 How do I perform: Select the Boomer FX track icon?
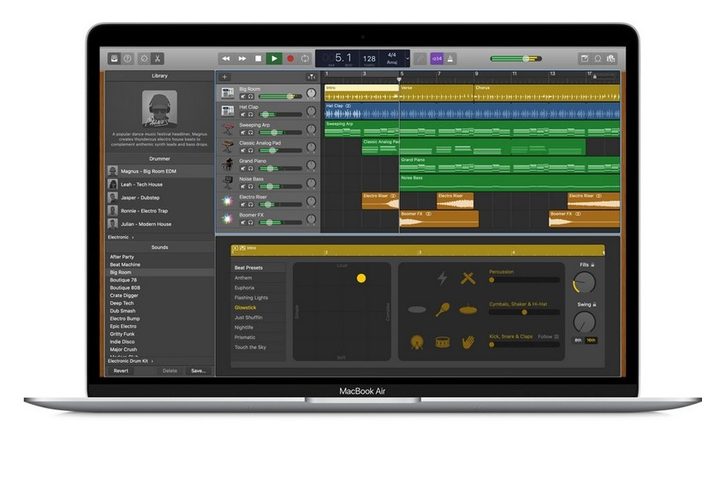click(x=227, y=219)
